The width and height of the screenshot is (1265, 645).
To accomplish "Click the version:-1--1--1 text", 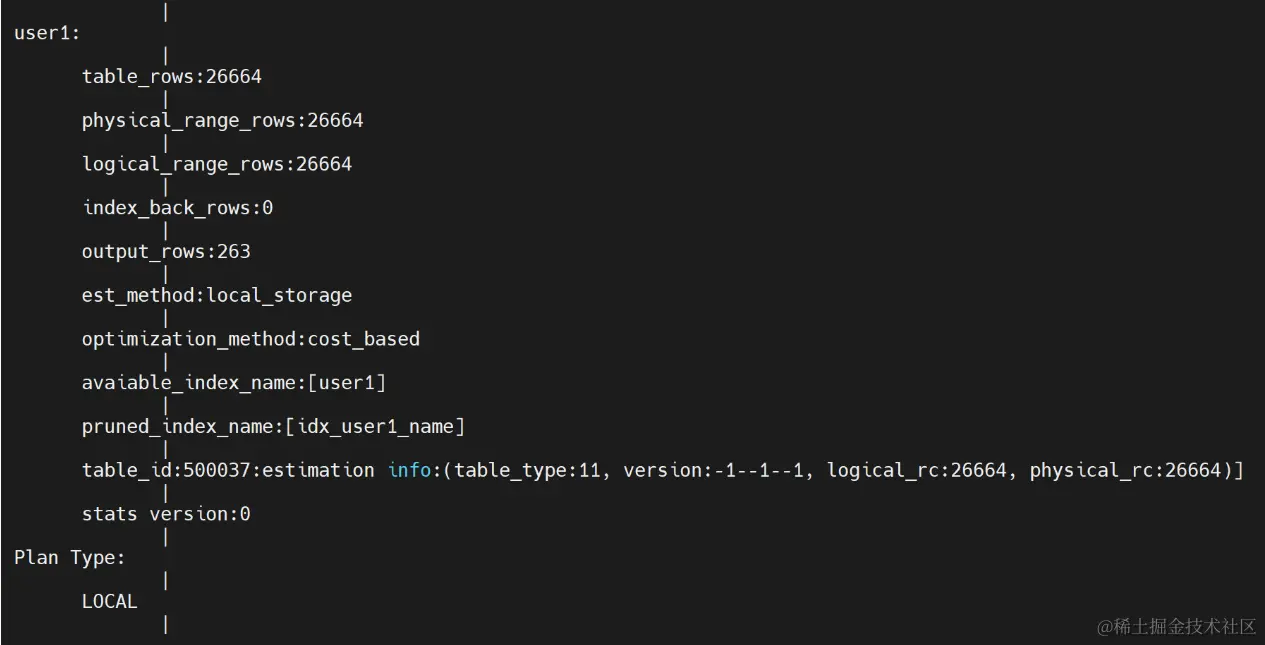I will 714,470.
